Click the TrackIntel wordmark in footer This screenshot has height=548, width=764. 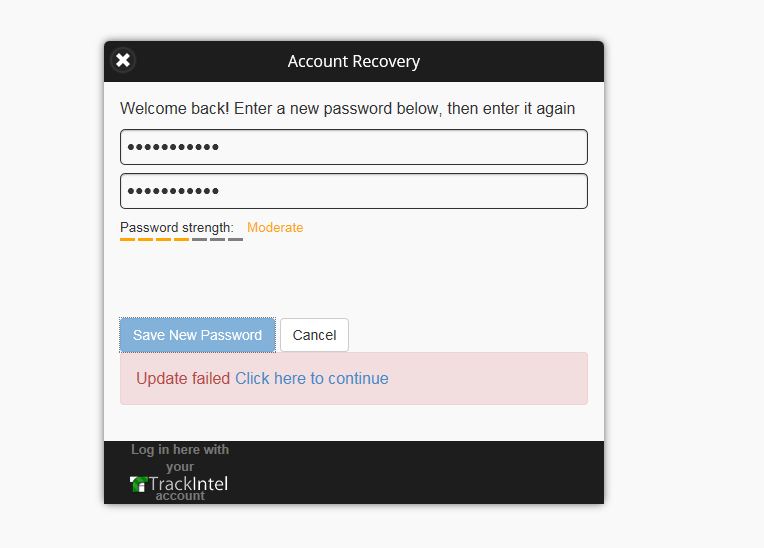188,484
